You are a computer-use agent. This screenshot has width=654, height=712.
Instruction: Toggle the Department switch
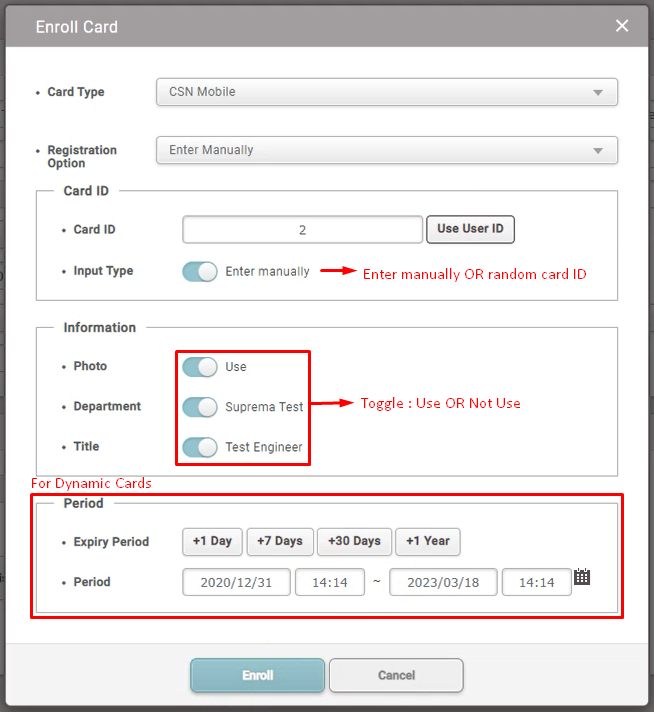point(200,407)
